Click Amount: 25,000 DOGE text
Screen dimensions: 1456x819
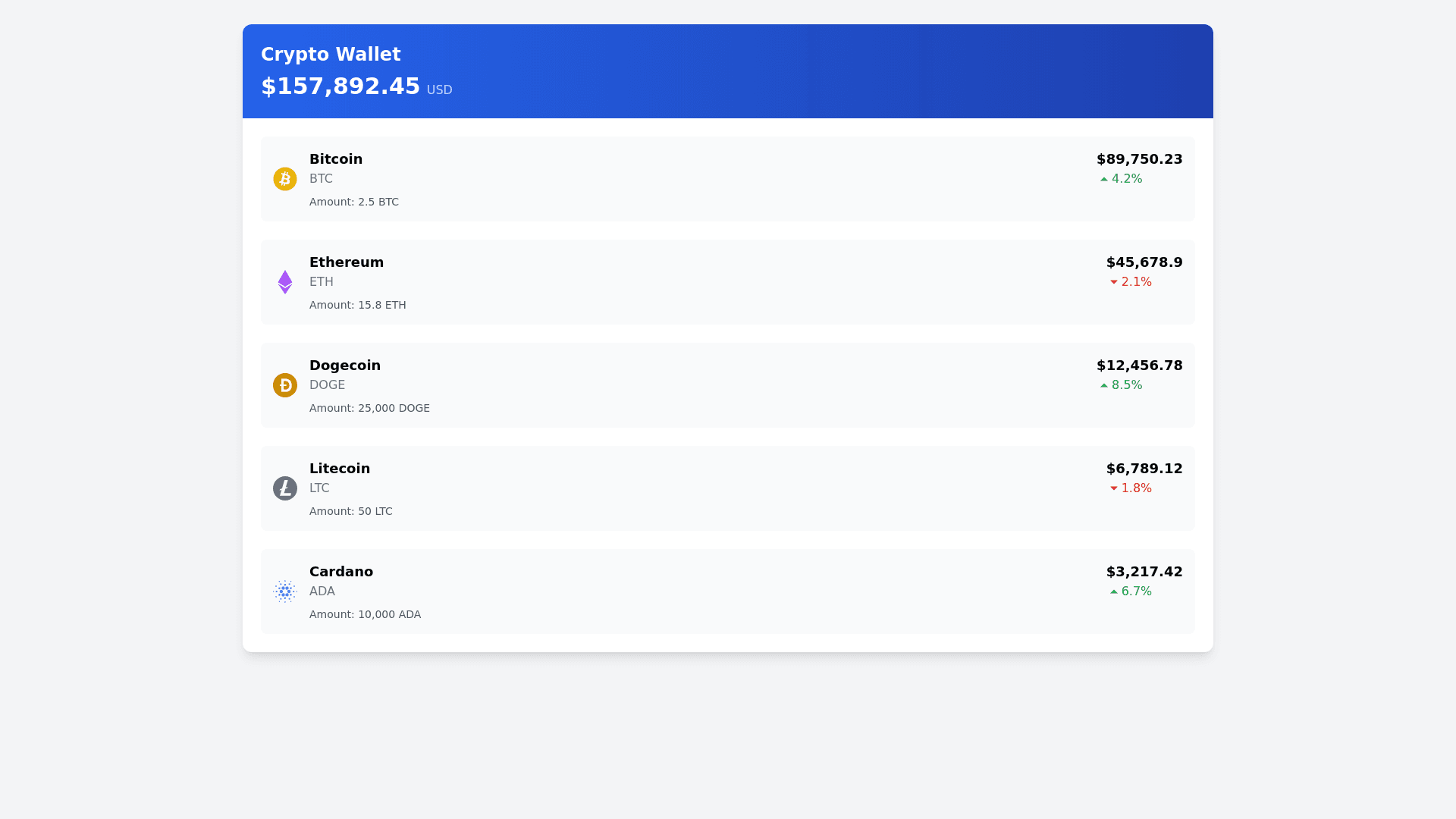369,408
